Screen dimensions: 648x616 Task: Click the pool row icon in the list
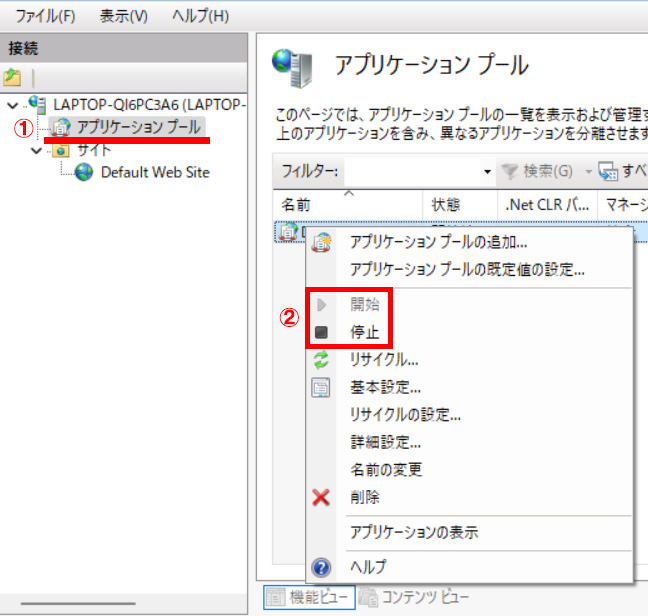288,231
